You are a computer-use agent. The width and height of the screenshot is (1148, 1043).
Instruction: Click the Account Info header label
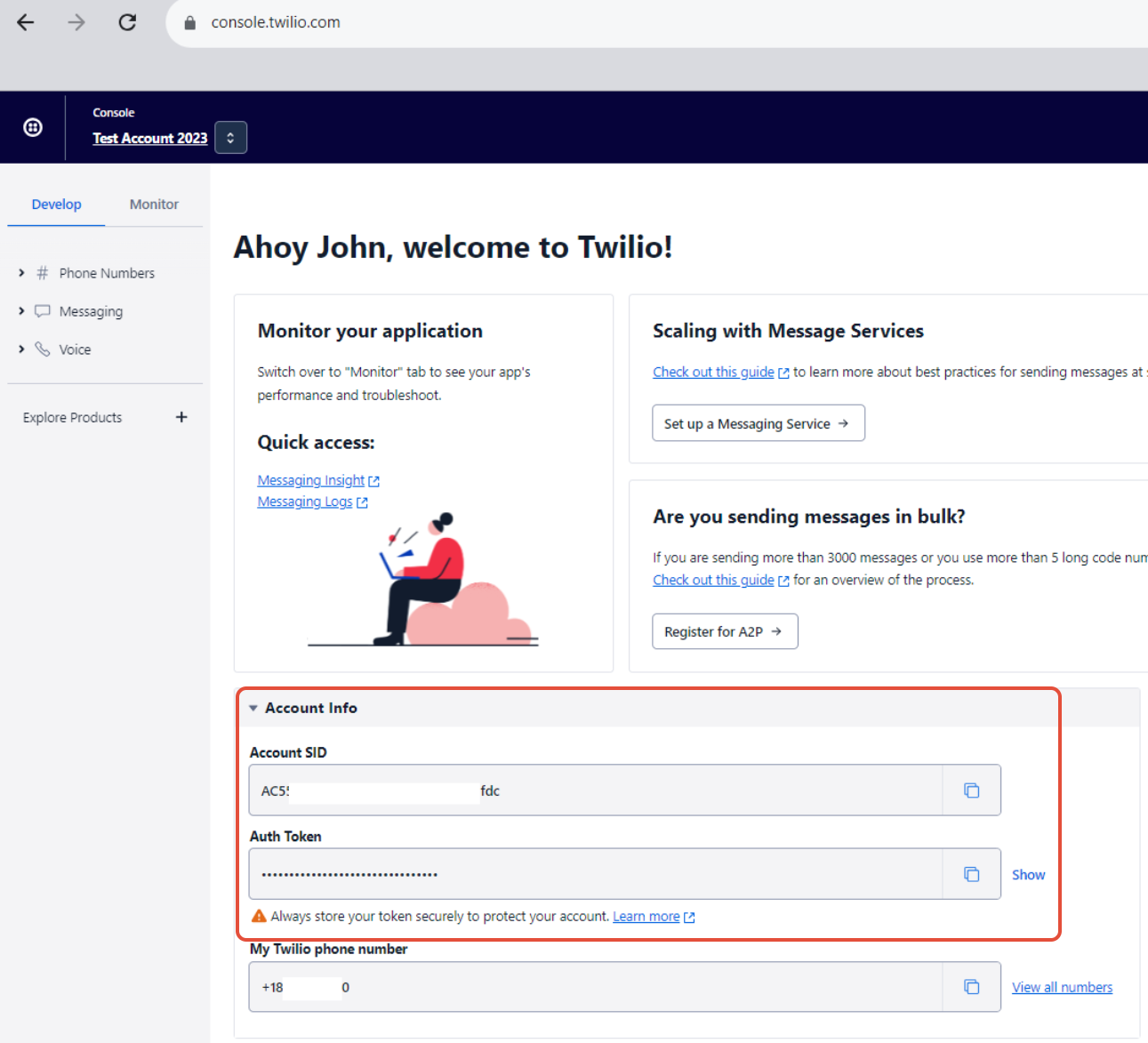tap(311, 708)
